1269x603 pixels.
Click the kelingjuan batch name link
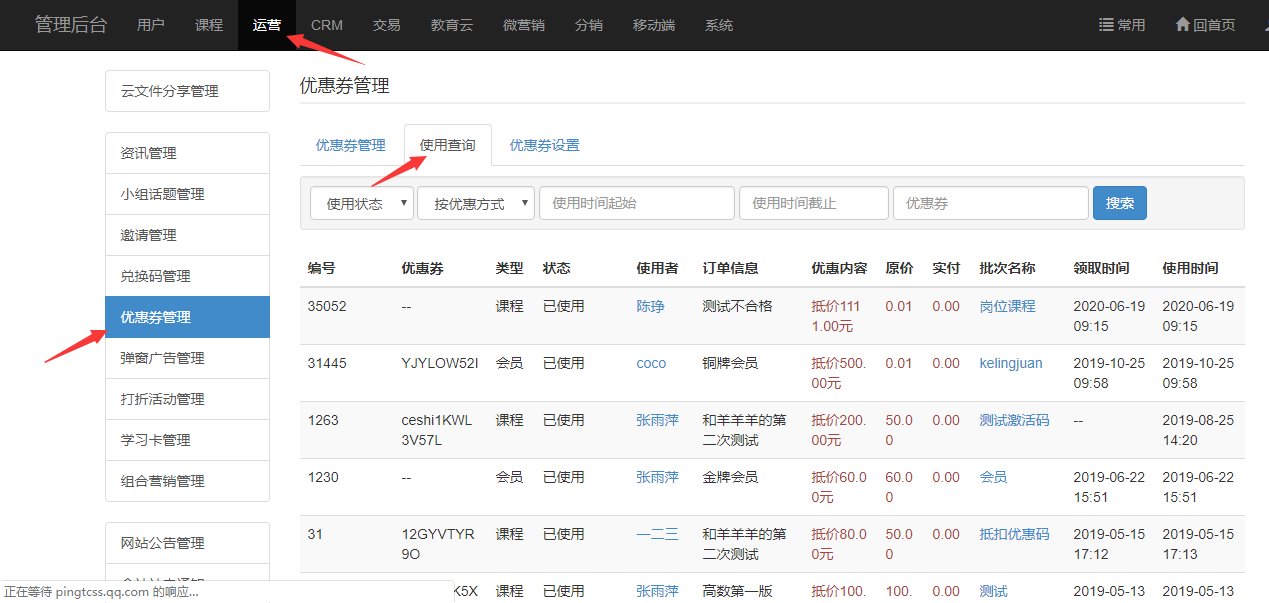click(1010, 363)
